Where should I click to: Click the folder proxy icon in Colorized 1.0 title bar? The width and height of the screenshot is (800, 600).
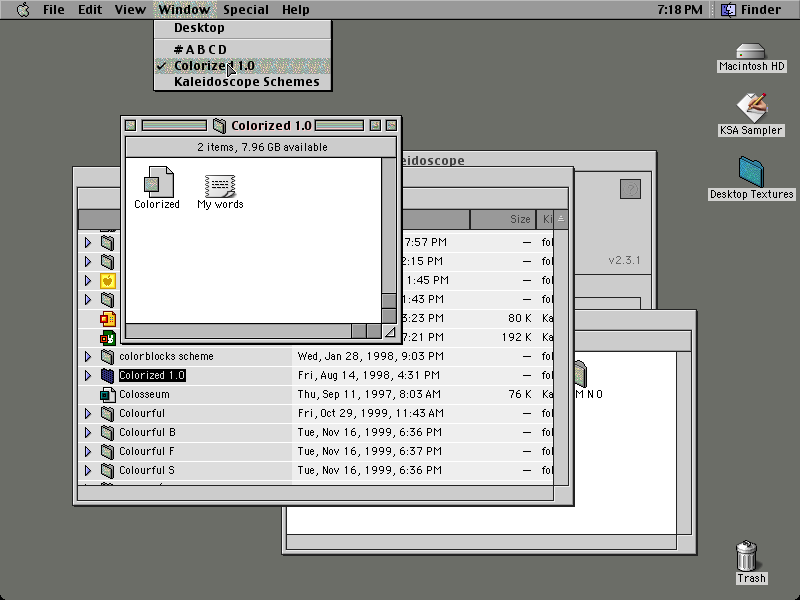[x=219, y=126]
